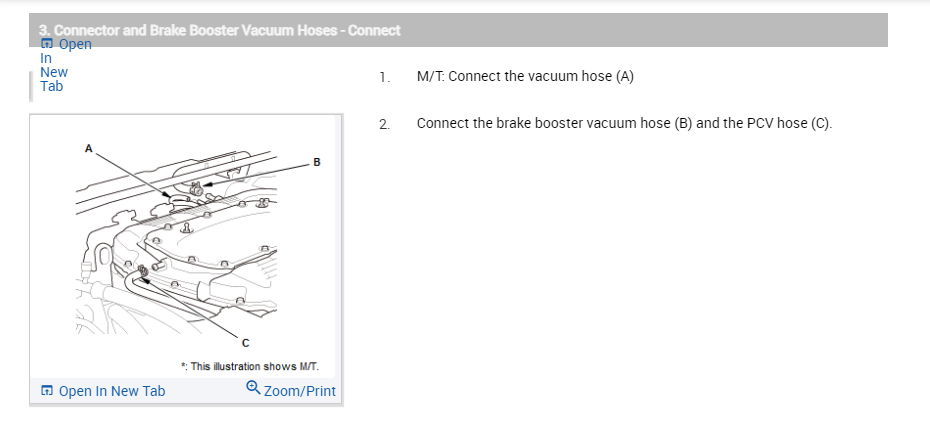930x426 pixels.
Task: Click the open-in-new-tab icon under the header
Action: point(47,44)
